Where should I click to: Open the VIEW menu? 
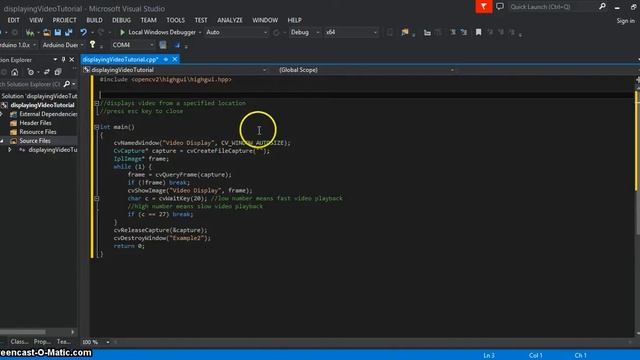(x=36, y=20)
